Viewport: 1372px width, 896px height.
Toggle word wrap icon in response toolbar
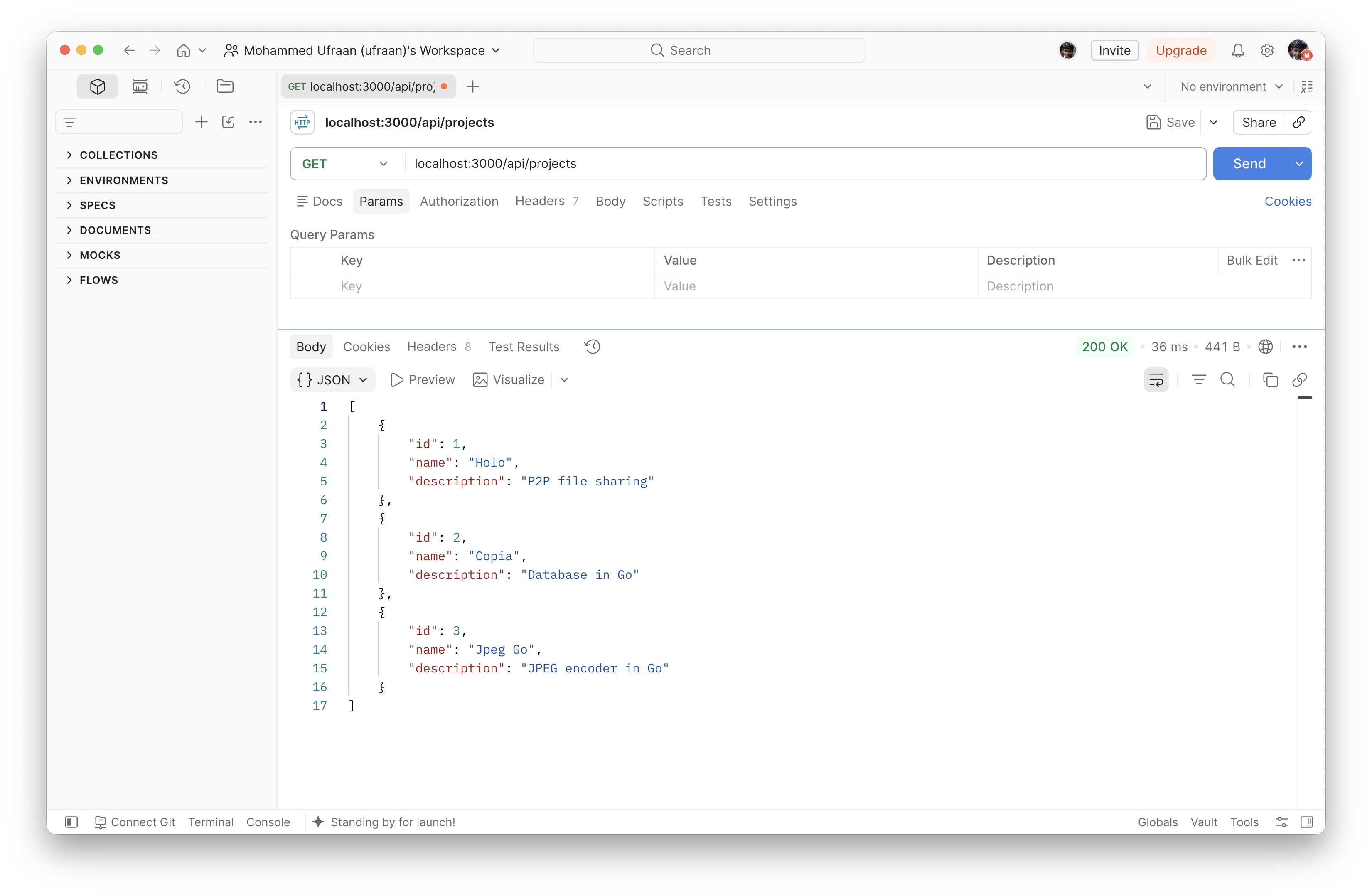pos(1156,379)
